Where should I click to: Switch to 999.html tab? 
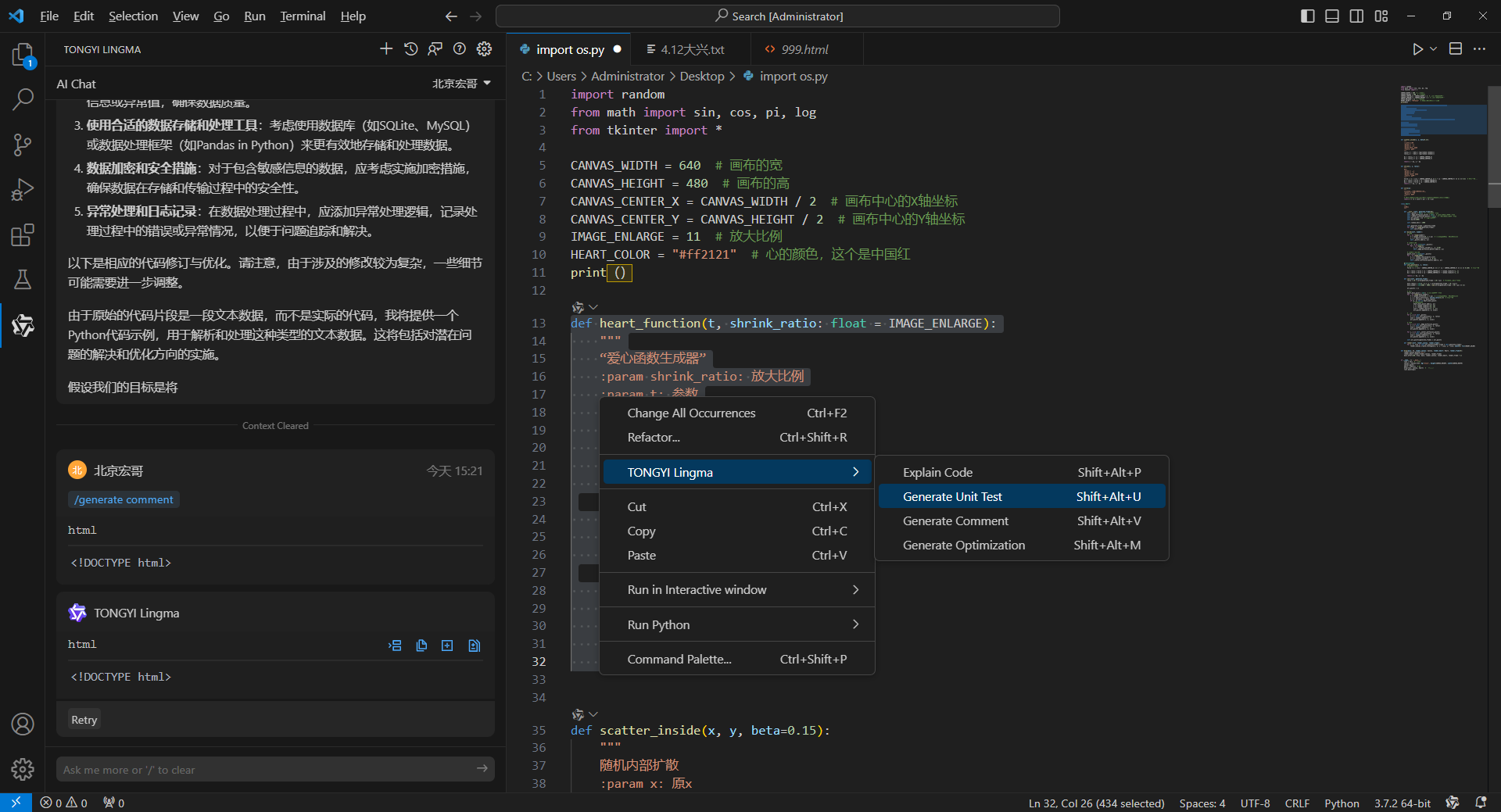(805, 49)
